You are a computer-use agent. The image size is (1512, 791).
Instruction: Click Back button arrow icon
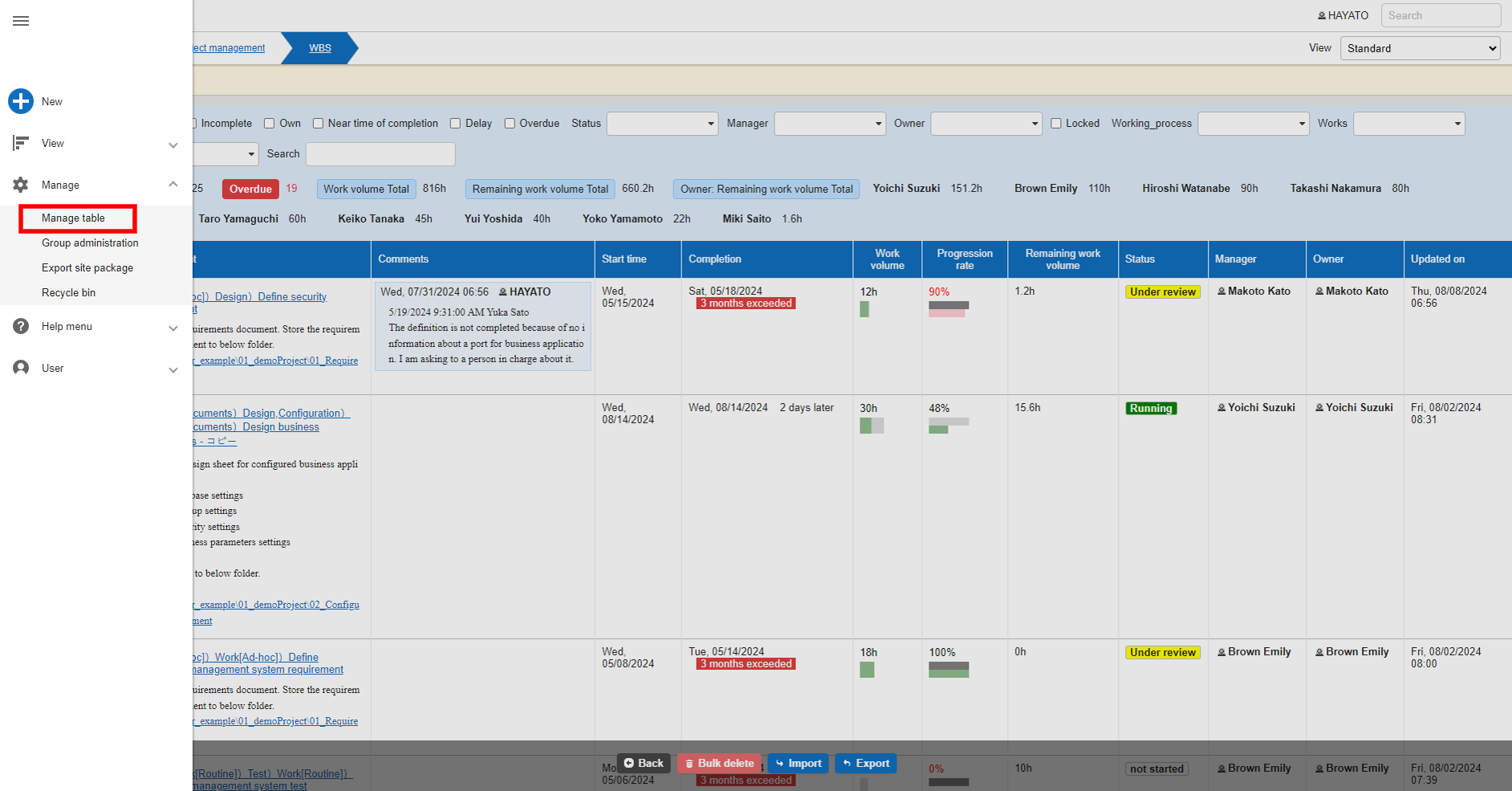click(628, 763)
